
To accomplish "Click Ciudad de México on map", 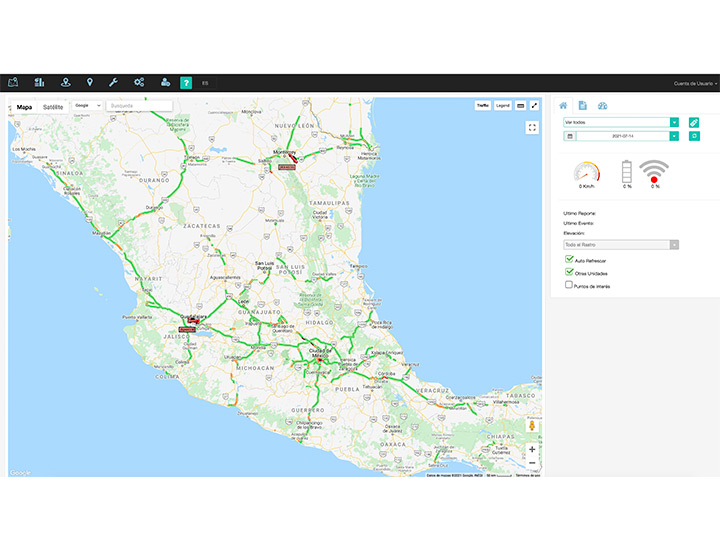I will [x=320, y=353].
